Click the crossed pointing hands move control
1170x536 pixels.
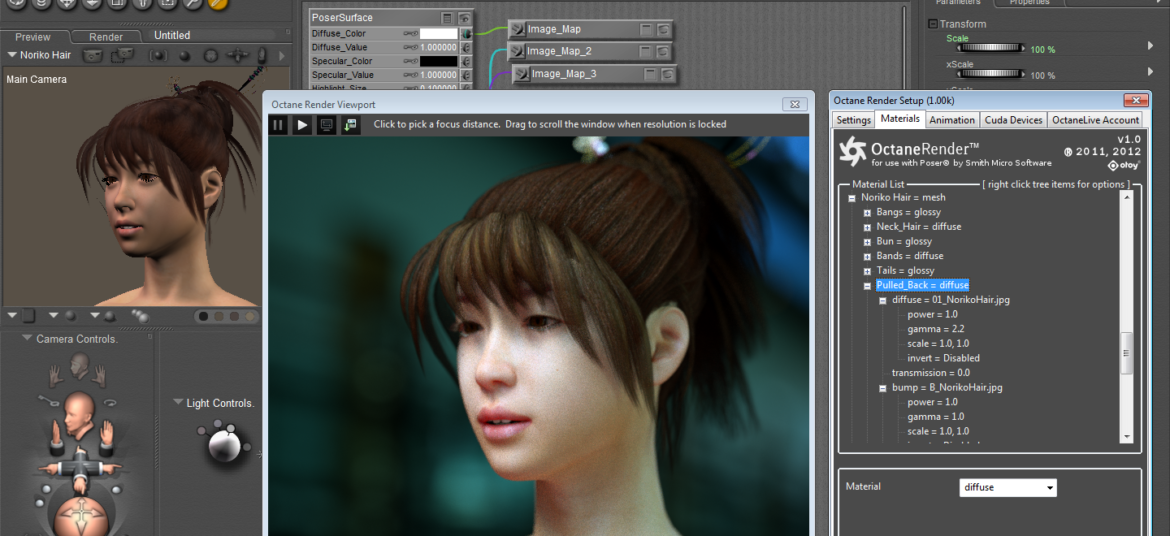point(78,469)
